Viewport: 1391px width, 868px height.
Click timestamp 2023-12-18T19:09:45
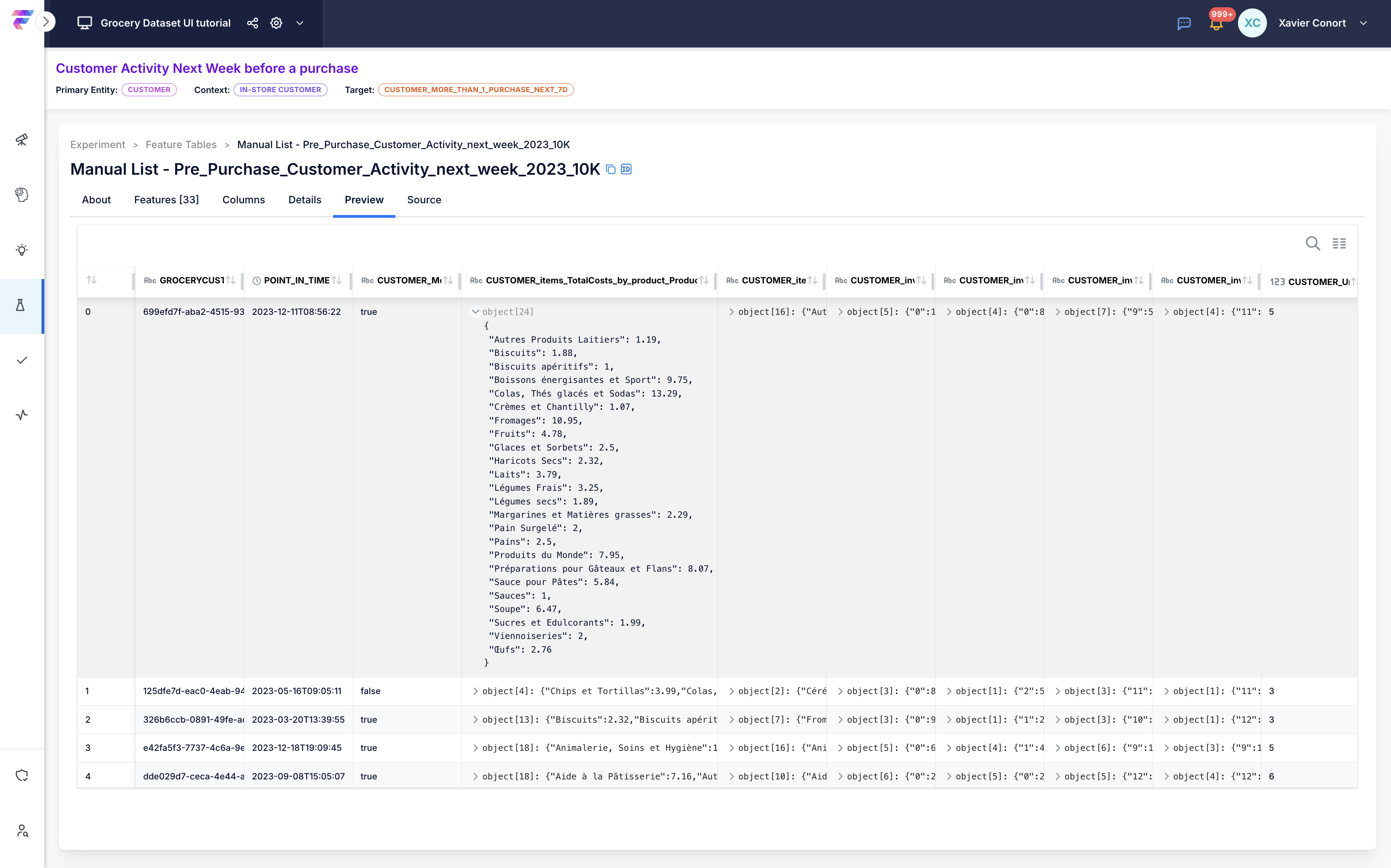pyautogui.click(x=296, y=748)
